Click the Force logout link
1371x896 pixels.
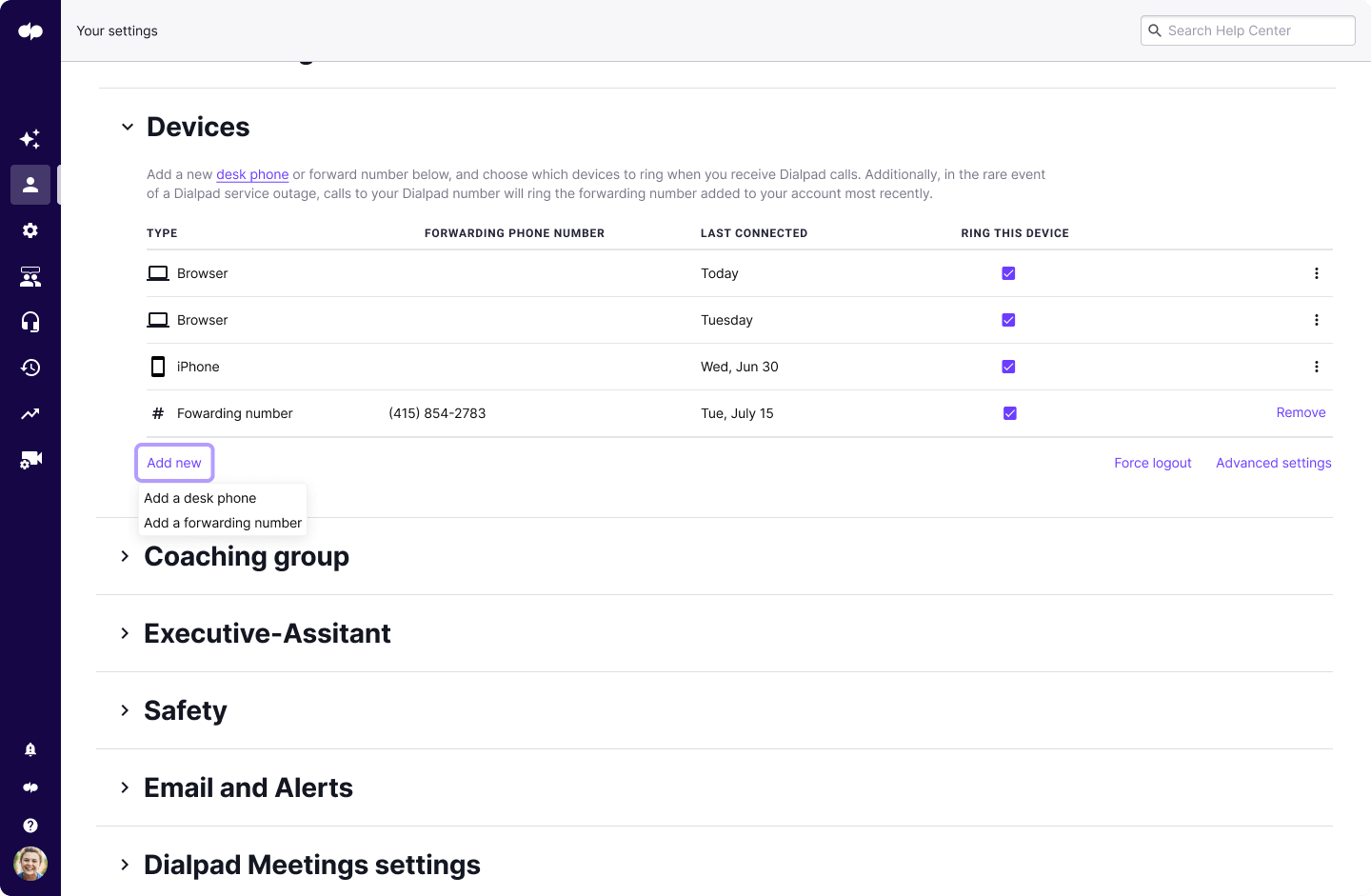[1153, 463]
